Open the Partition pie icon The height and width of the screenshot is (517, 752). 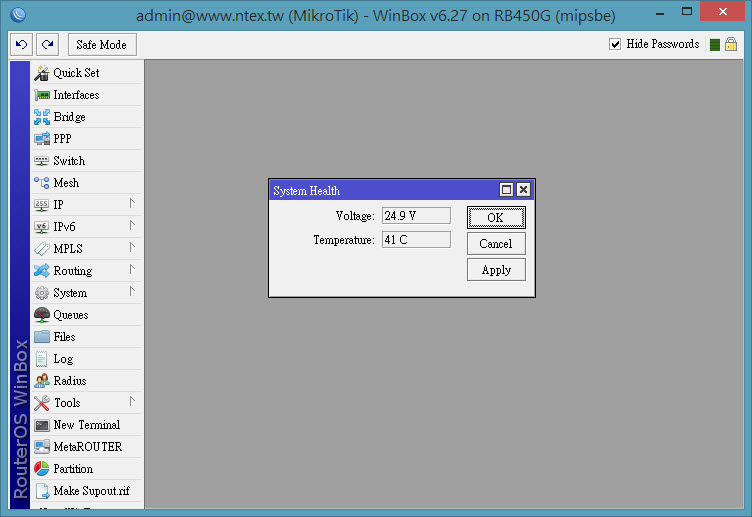coord(42,469)
